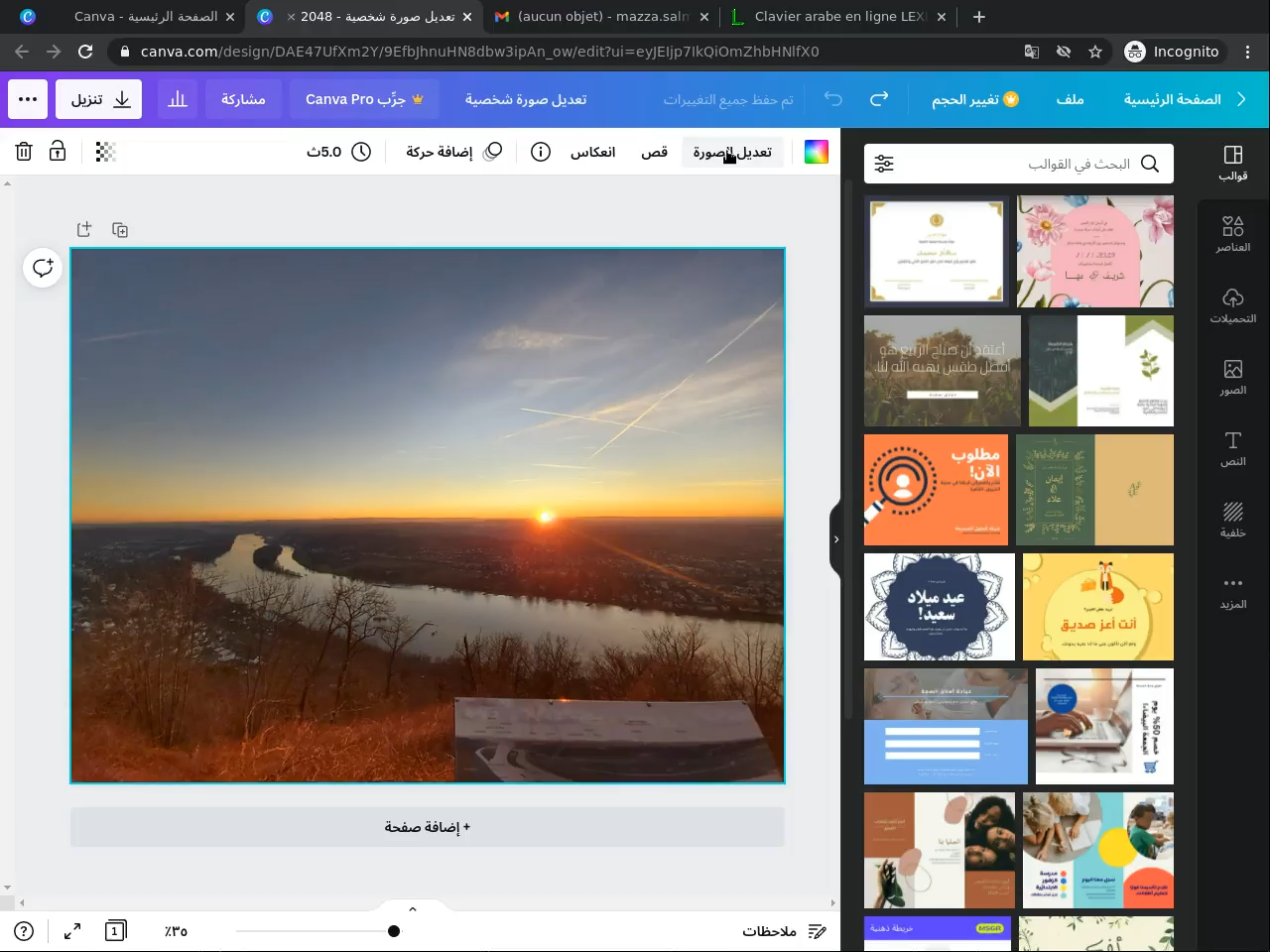Click the undo arrow icon
This screenshot has height=952, width=1270.
[x=833, y=99]
